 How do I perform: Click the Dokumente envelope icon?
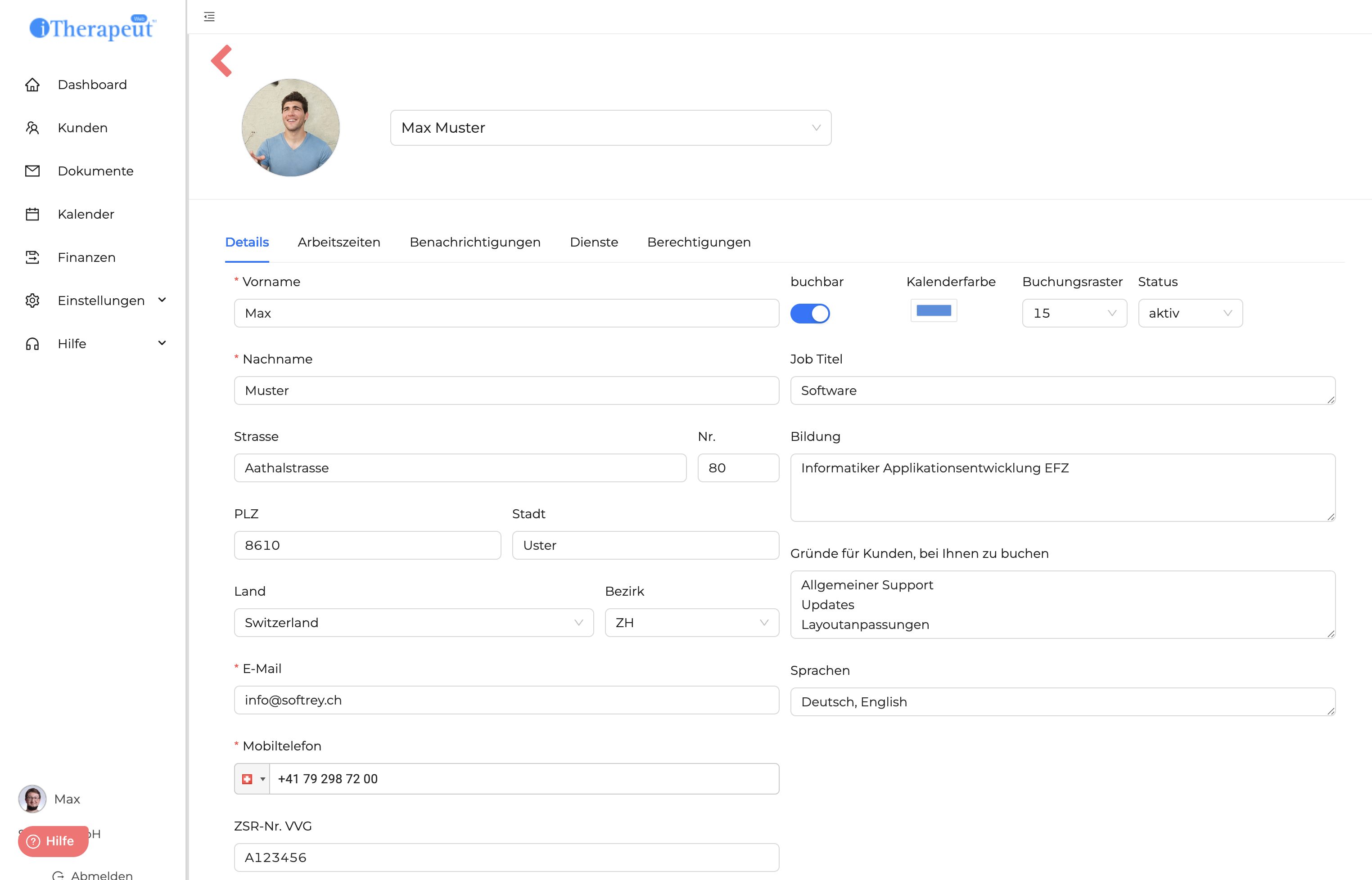pos(32,171)
